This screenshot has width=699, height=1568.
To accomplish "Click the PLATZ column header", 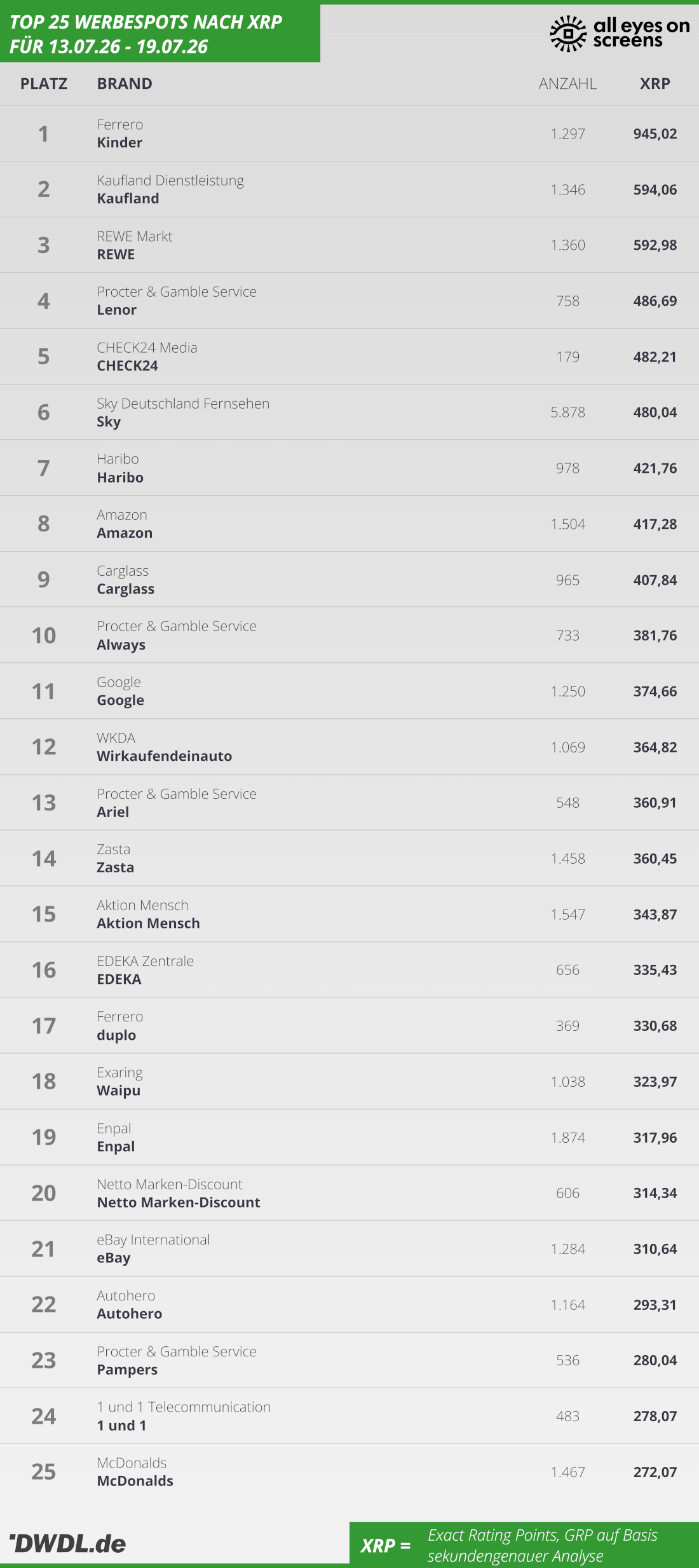I will (44, 84).
